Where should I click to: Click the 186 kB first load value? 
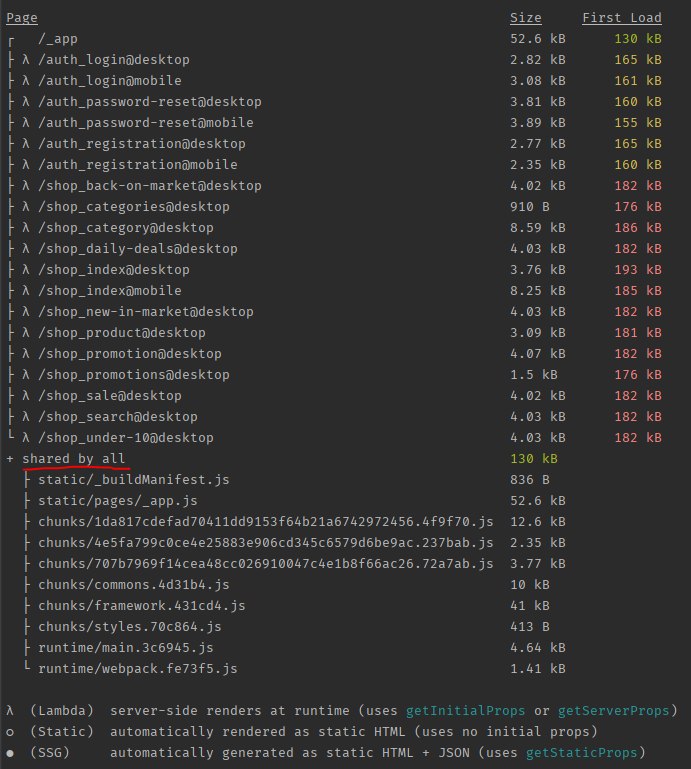pyautogui.click(x=638, y=228)
